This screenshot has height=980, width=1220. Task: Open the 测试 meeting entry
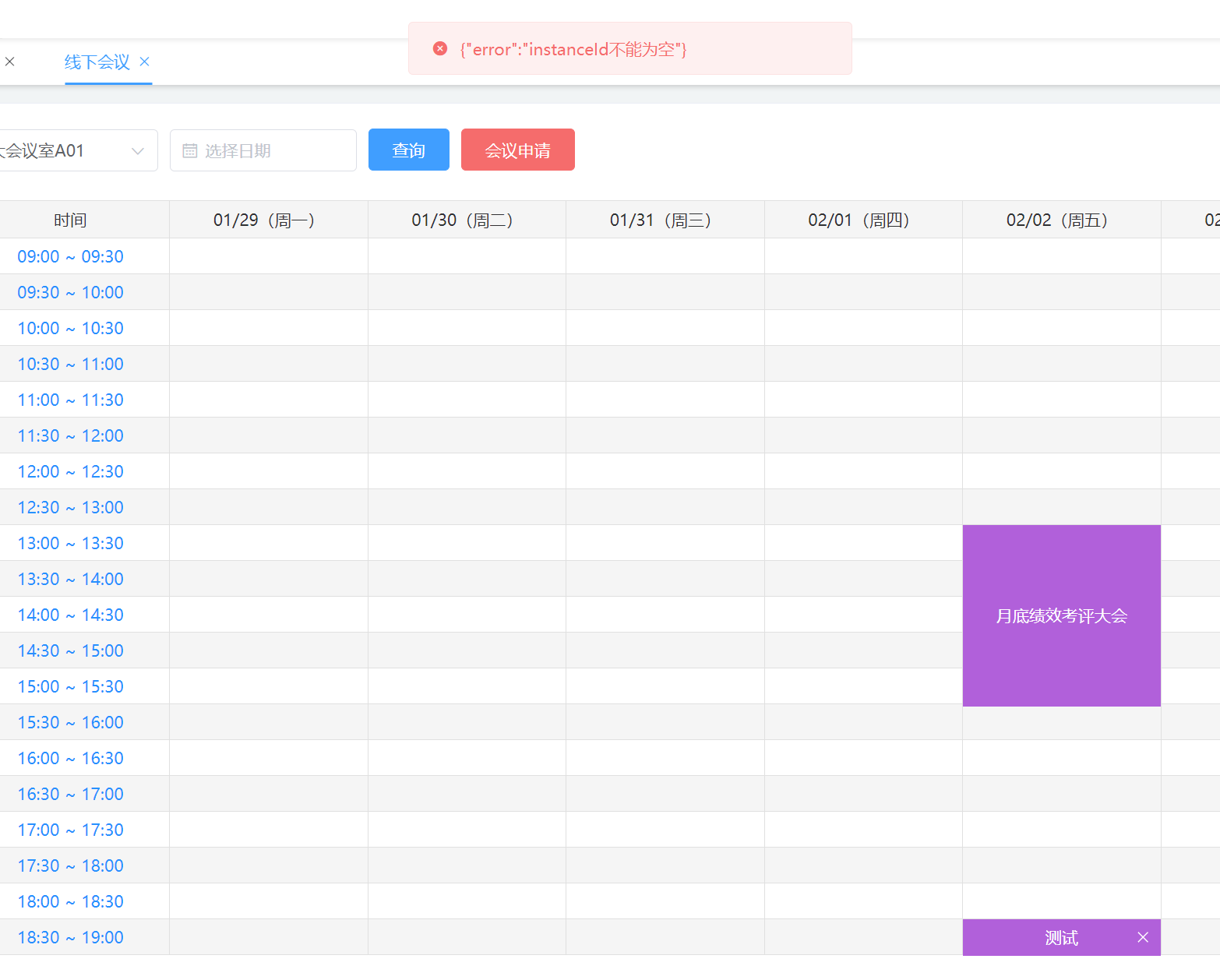coord(1061,938)
